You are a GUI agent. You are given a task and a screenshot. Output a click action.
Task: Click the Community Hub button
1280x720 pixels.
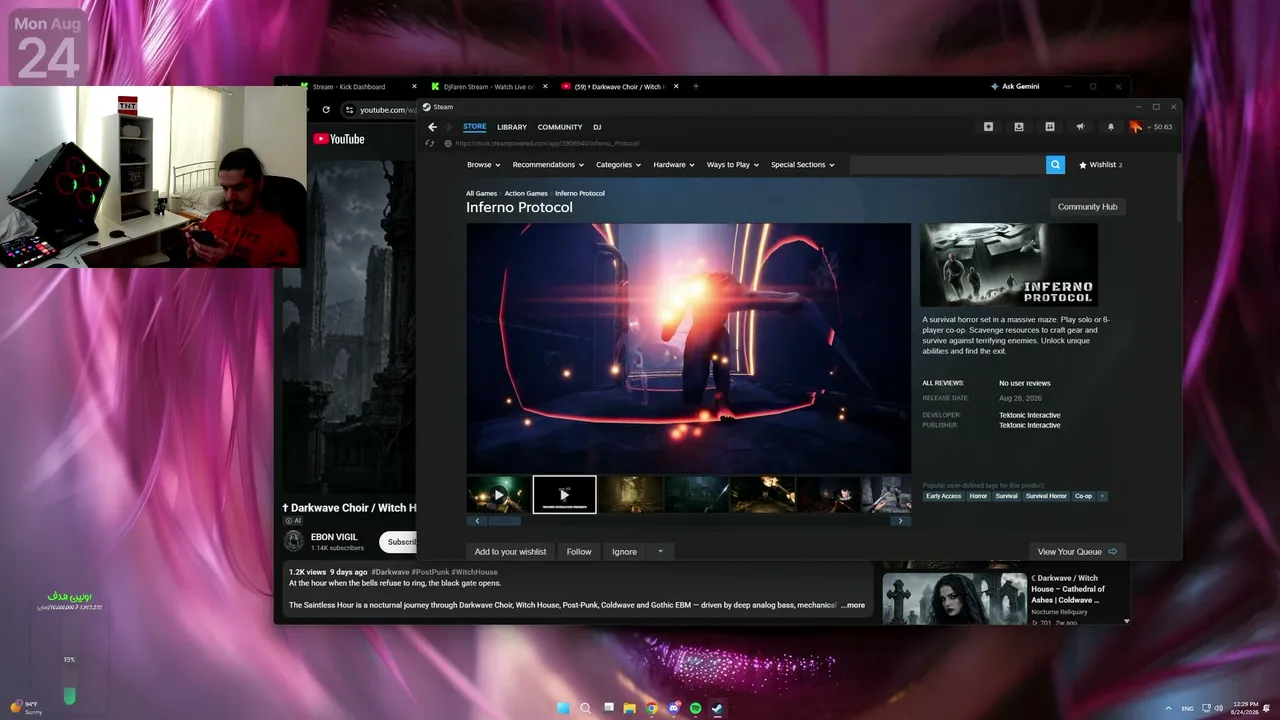point(1087,207)
